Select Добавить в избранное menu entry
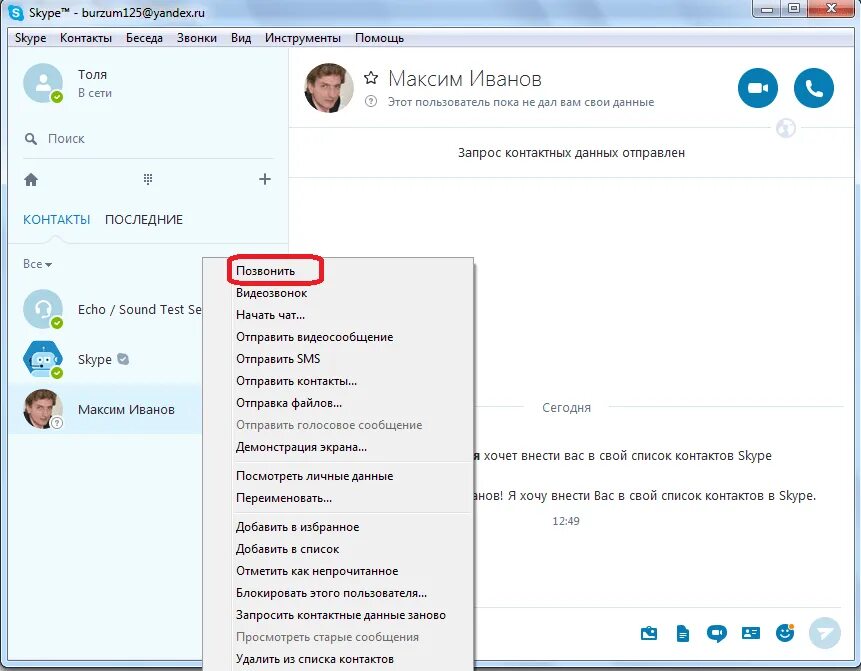This screenshot has width=861, height=671. tap(338, 527)
